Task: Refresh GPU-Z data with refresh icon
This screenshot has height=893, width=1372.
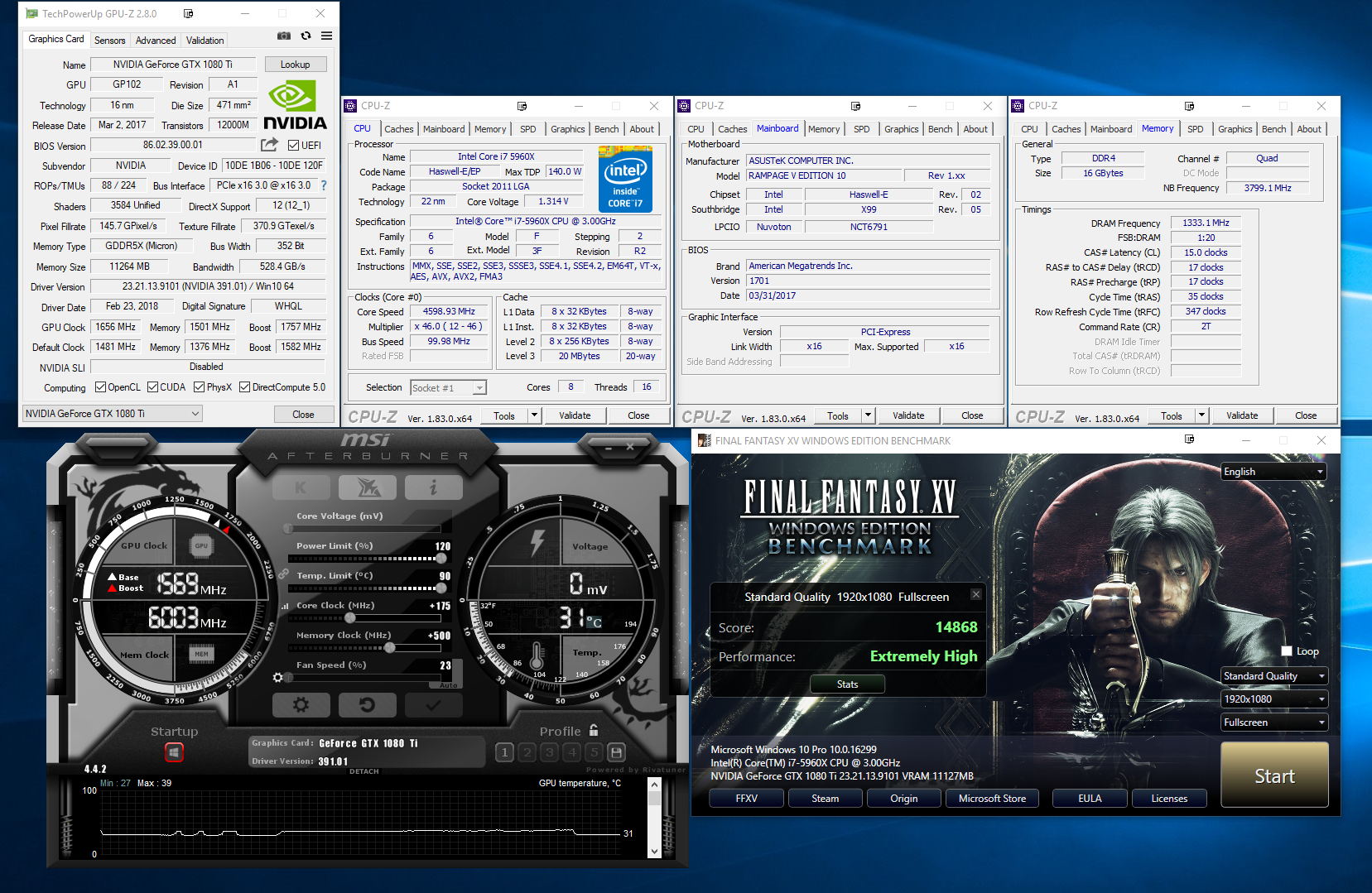Action: click(306, 36)
